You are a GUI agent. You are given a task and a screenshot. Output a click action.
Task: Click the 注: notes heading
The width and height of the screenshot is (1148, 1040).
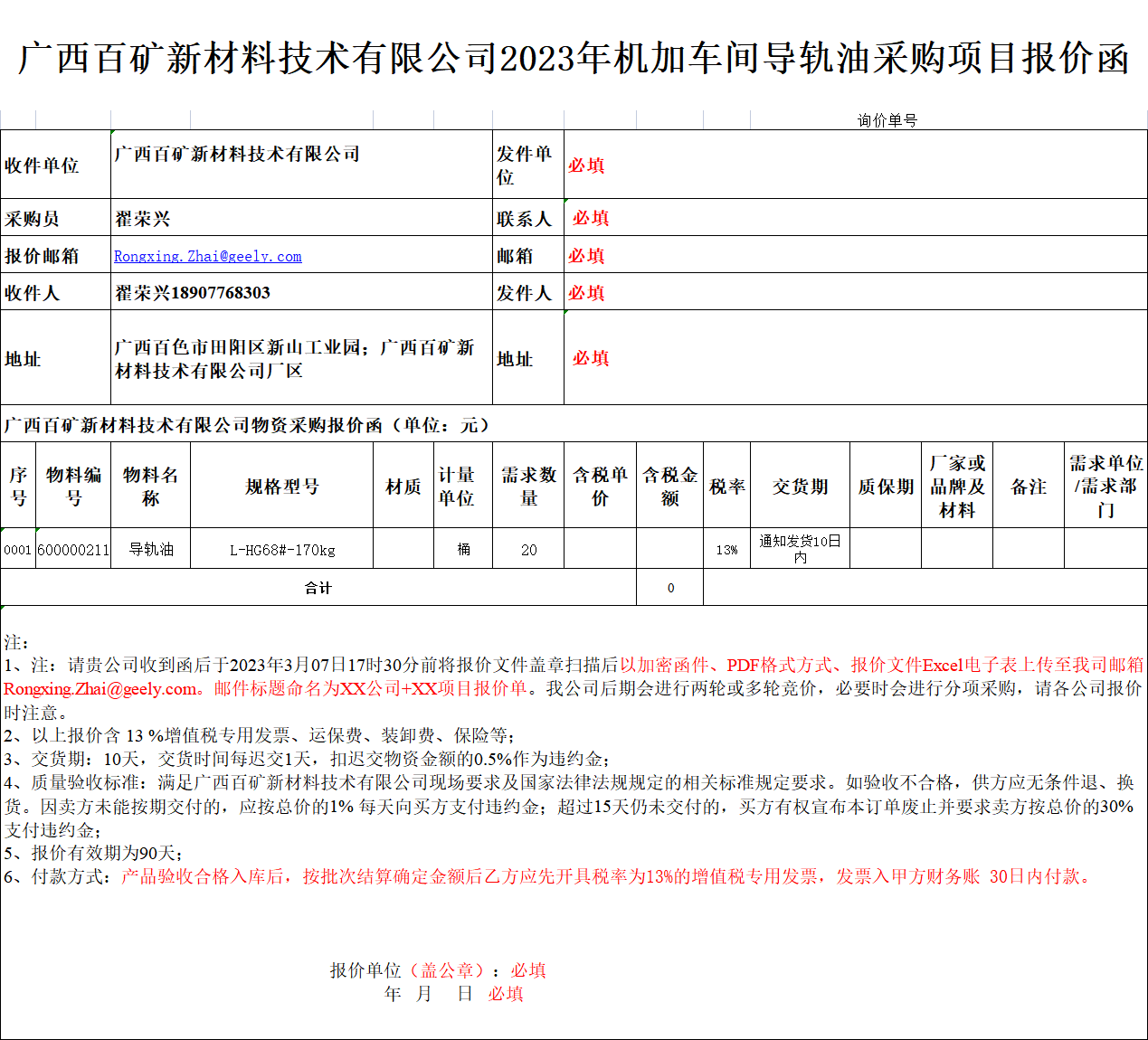(x=16, y=642)
